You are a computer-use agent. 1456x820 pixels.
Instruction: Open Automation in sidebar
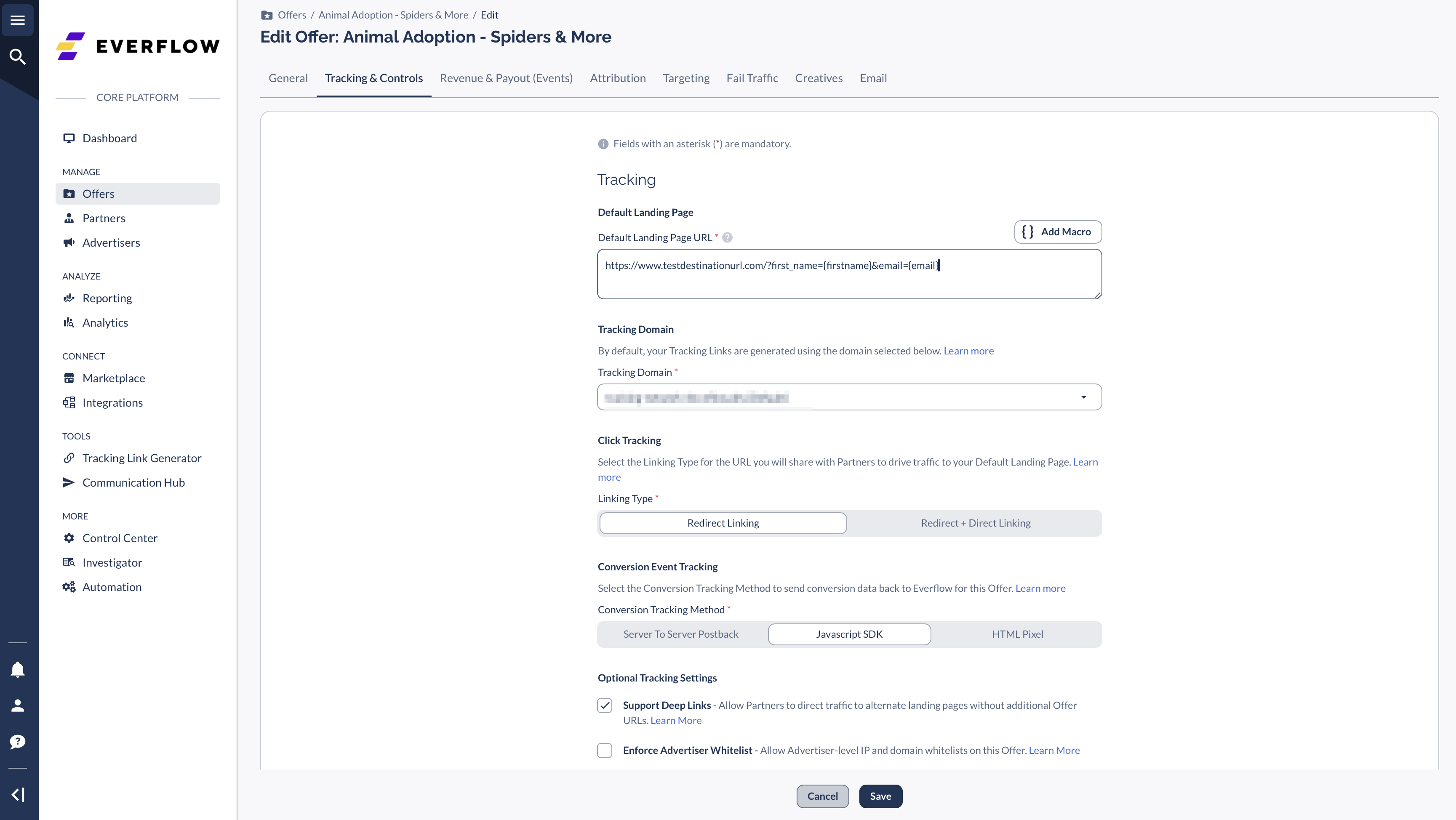[137, 587]
